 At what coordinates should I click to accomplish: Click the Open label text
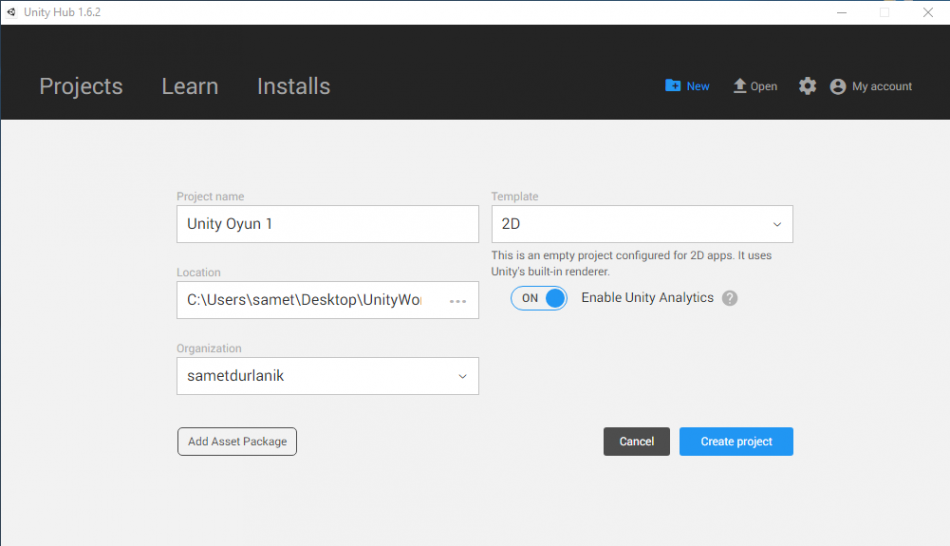point(763,87)
